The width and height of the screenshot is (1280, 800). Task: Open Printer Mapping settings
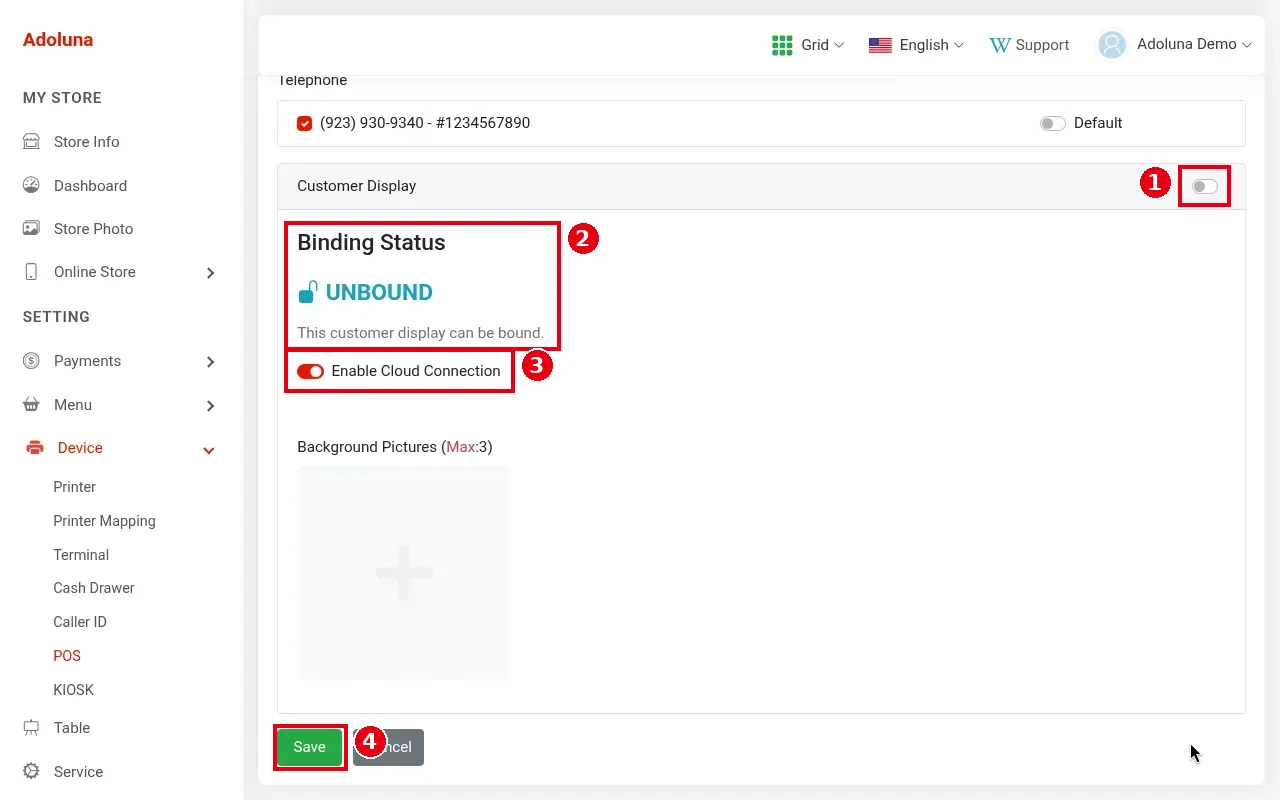point(104,521)
